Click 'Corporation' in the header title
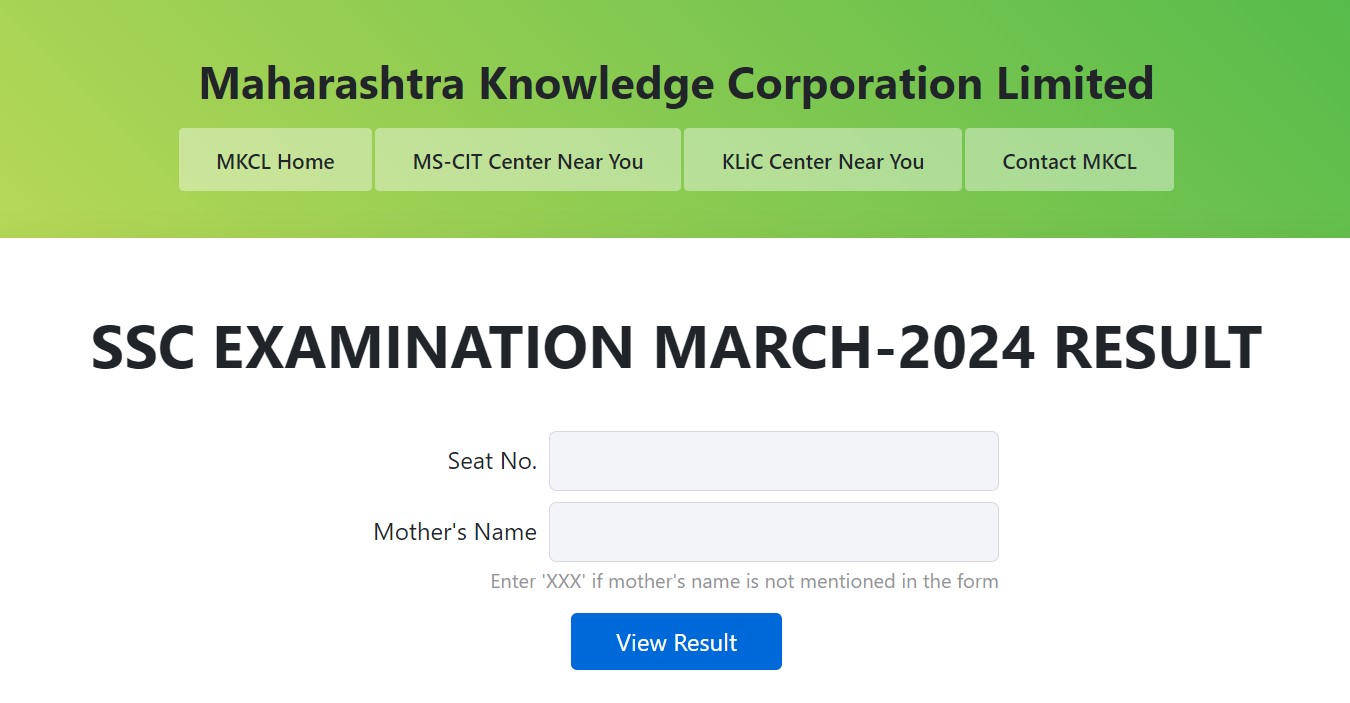1350x703 pixels. click(x=855, y=83)
